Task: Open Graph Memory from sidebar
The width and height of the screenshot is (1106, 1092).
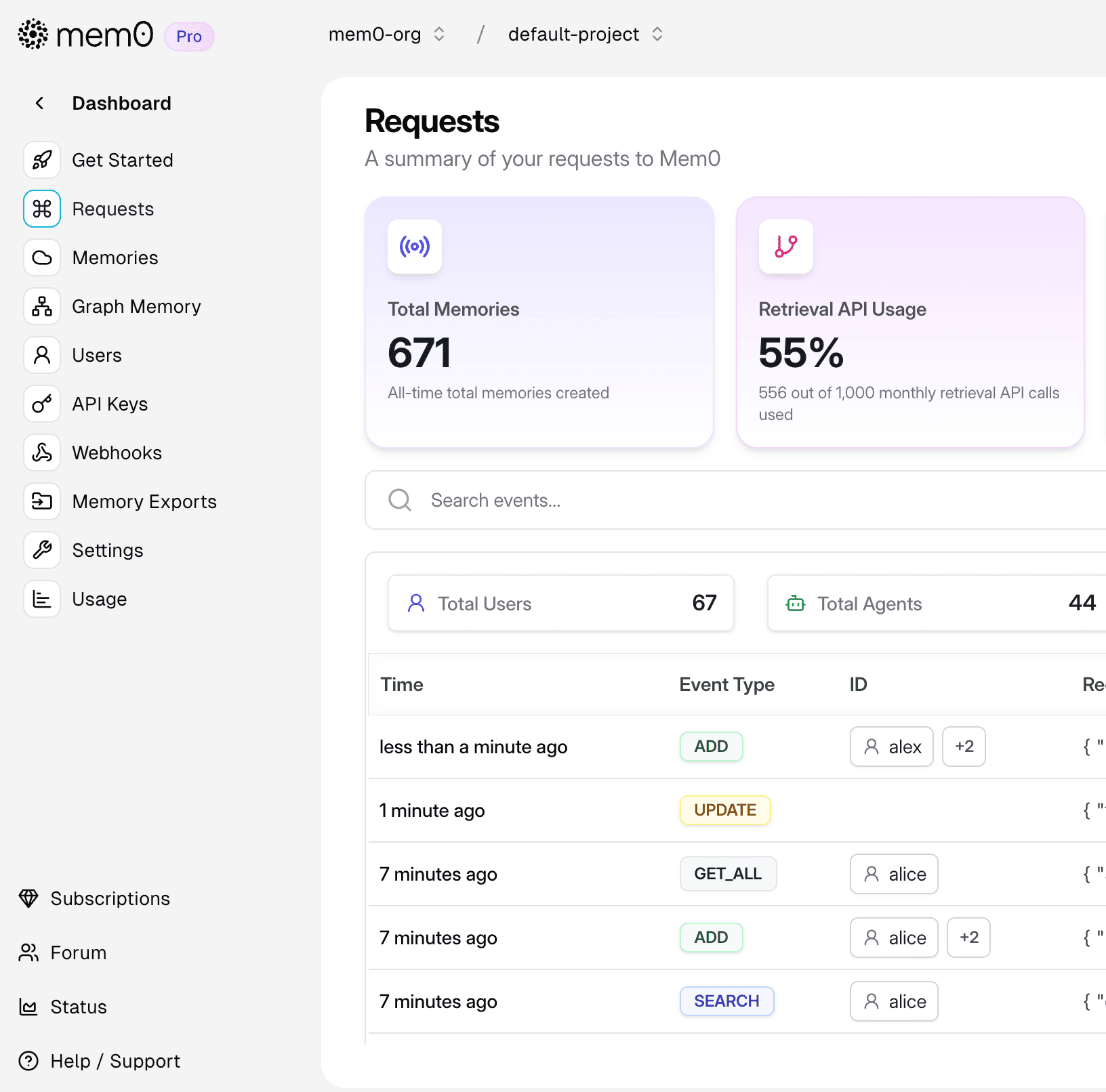Action: [137, 306]
